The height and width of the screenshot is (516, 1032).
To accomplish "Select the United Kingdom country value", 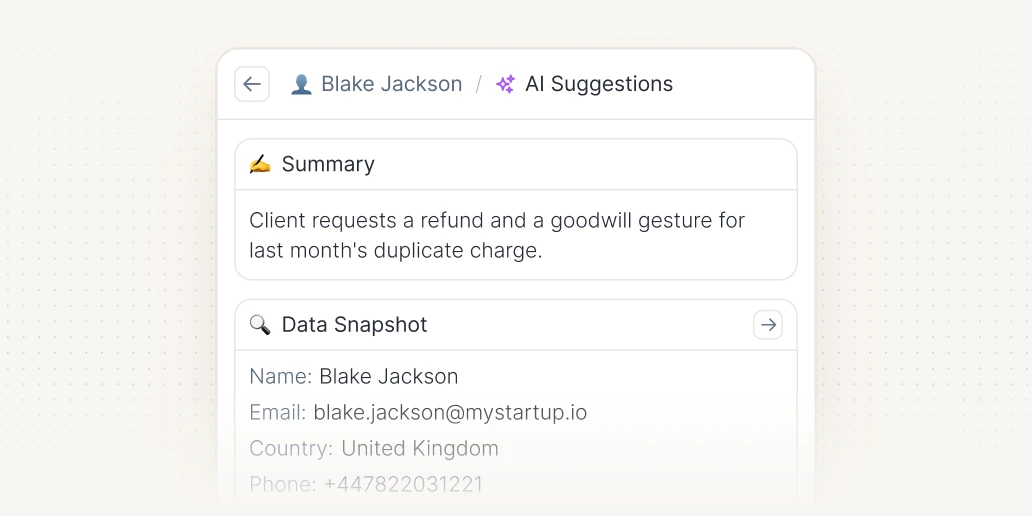I will pyautogui.click(x=420, y=449).
